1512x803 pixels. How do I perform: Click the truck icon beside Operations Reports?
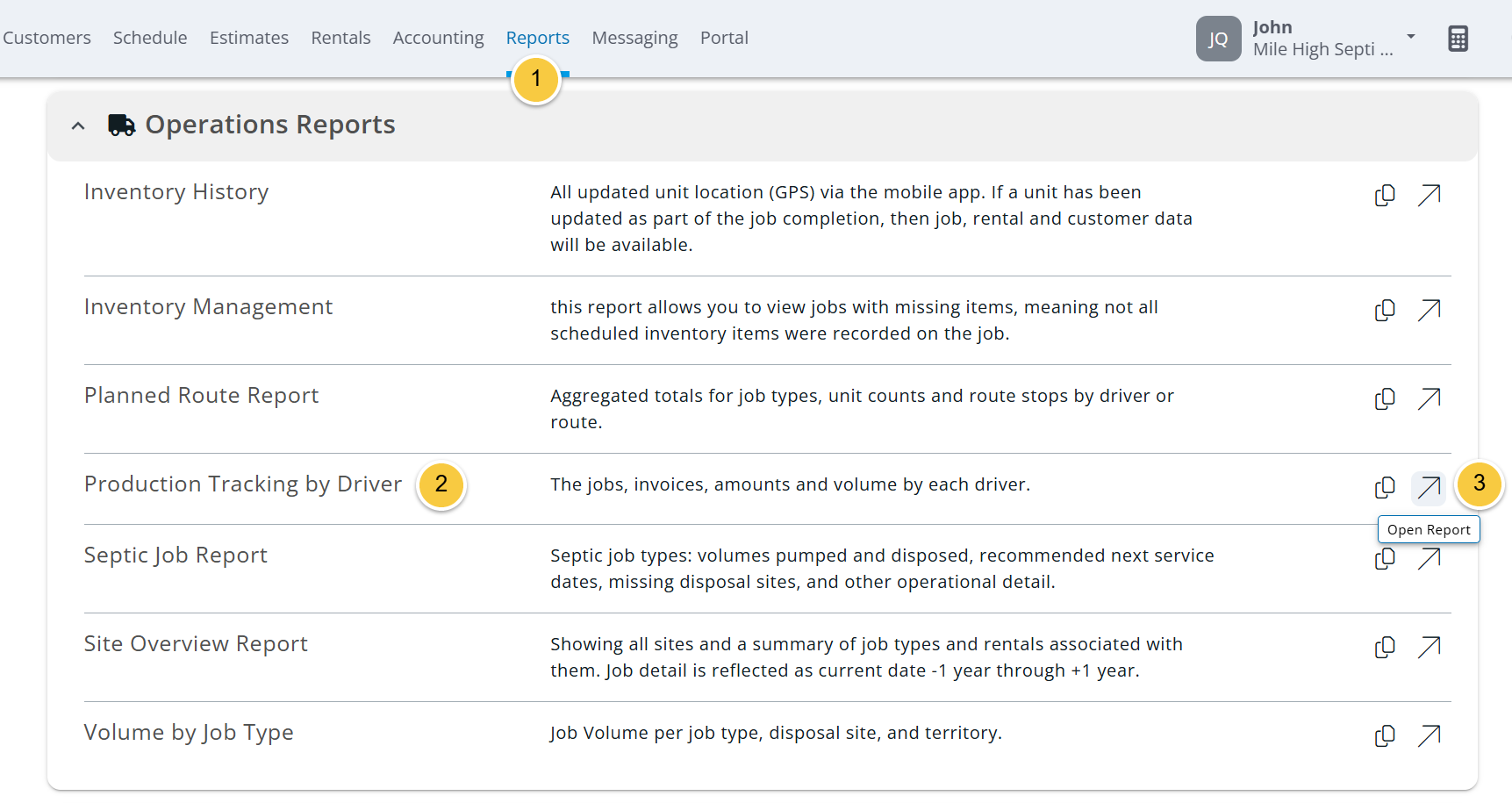tap(120, 124)
